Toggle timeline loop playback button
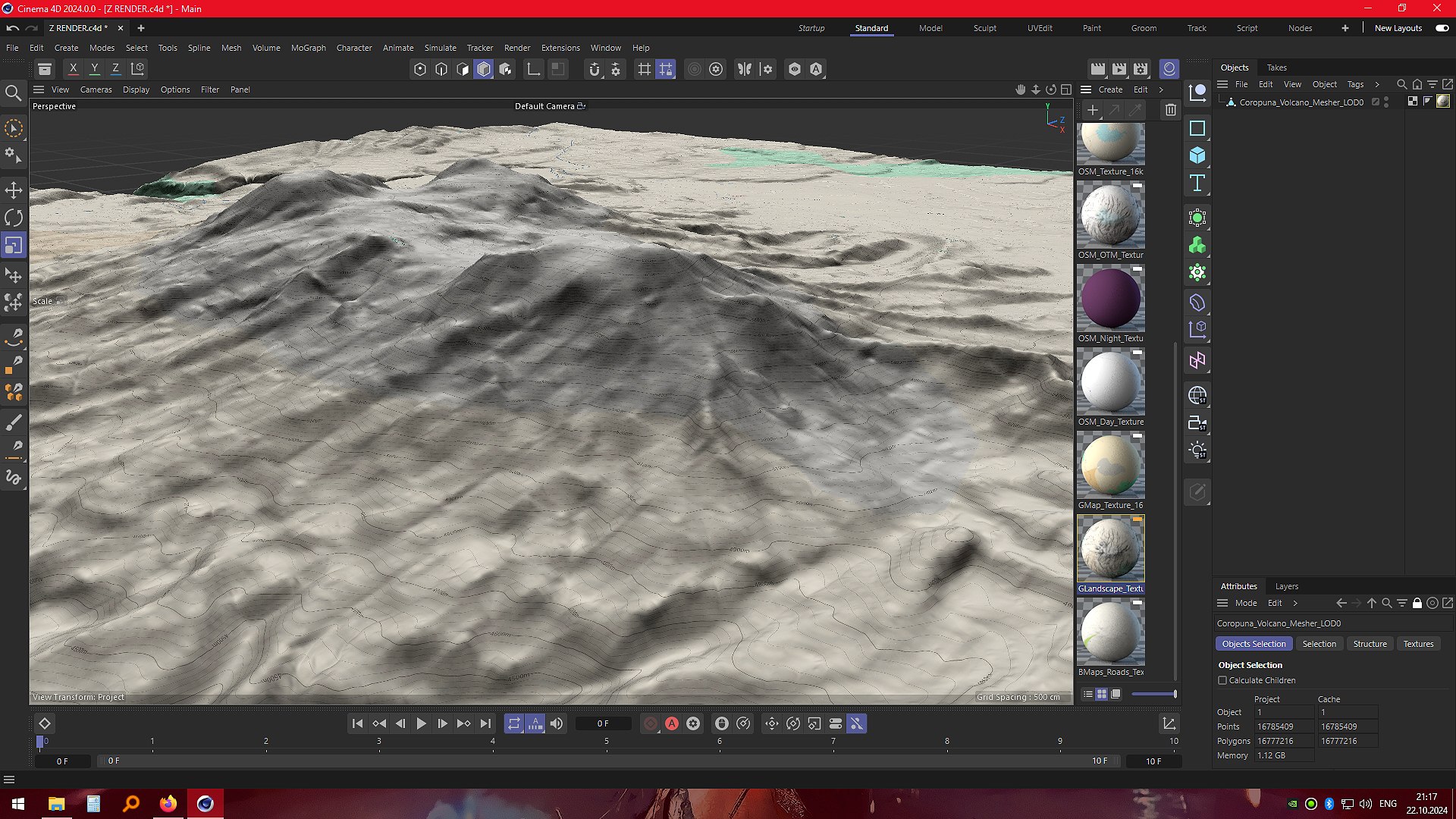Viewport: 1456px width, 819px height. click(513, 723)
